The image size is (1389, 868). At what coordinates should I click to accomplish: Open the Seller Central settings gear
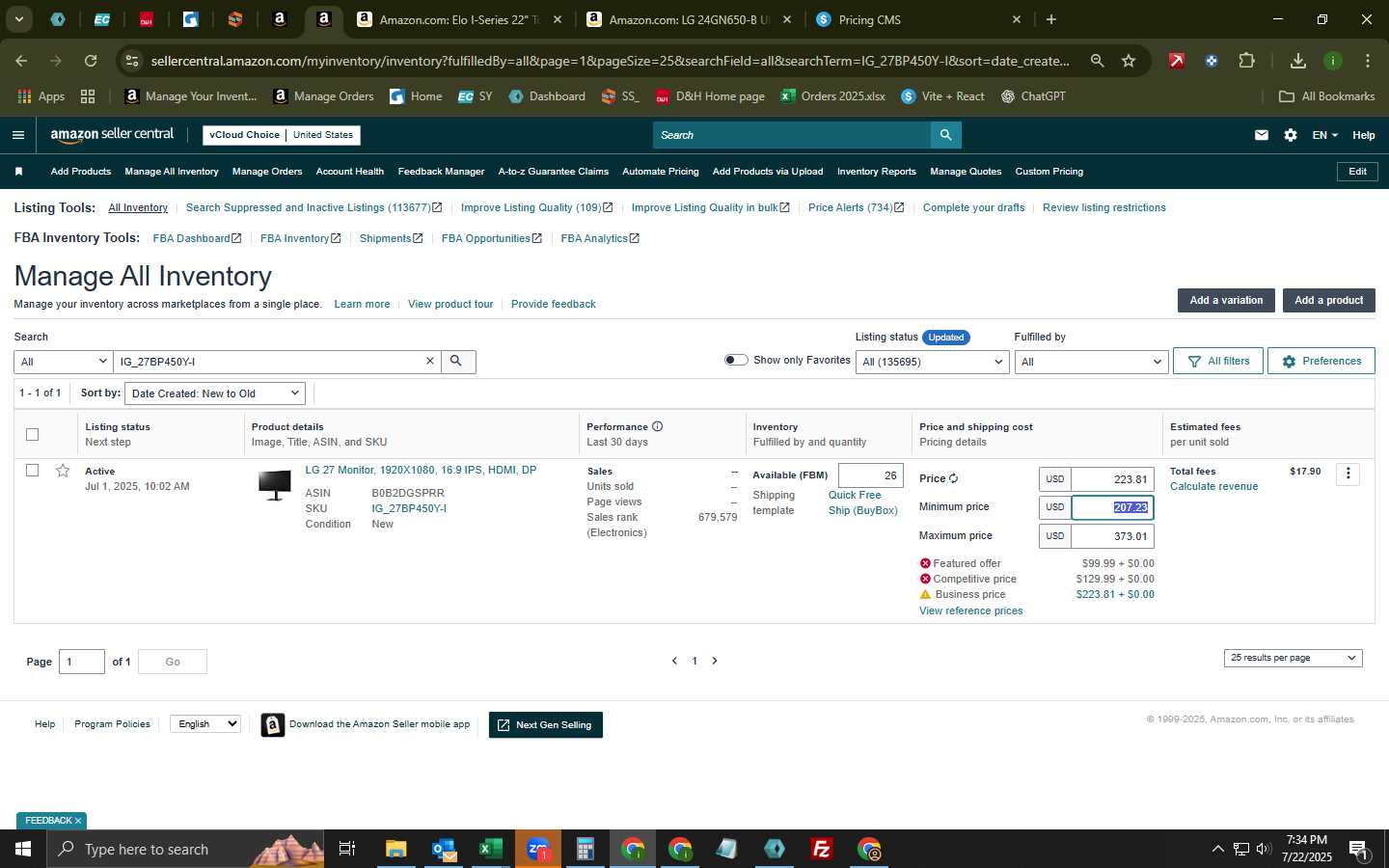(x=1291, y=135)
